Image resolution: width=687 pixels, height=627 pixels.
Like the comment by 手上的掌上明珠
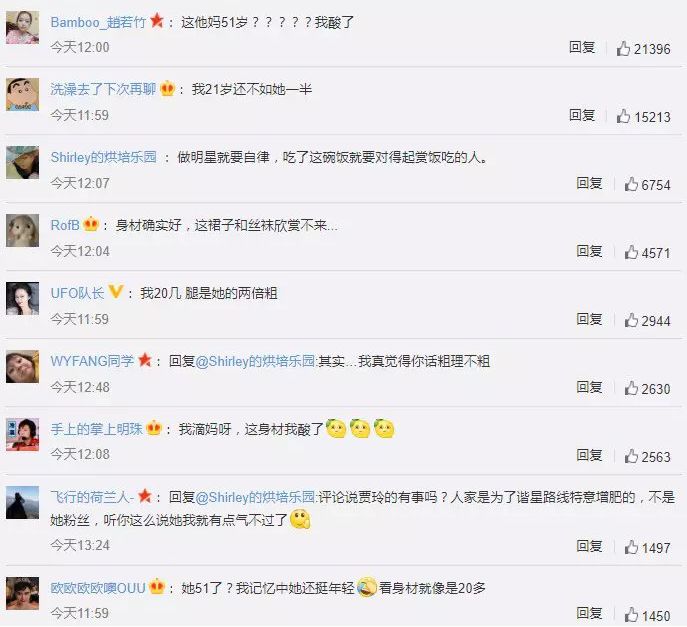pos(631,456)
